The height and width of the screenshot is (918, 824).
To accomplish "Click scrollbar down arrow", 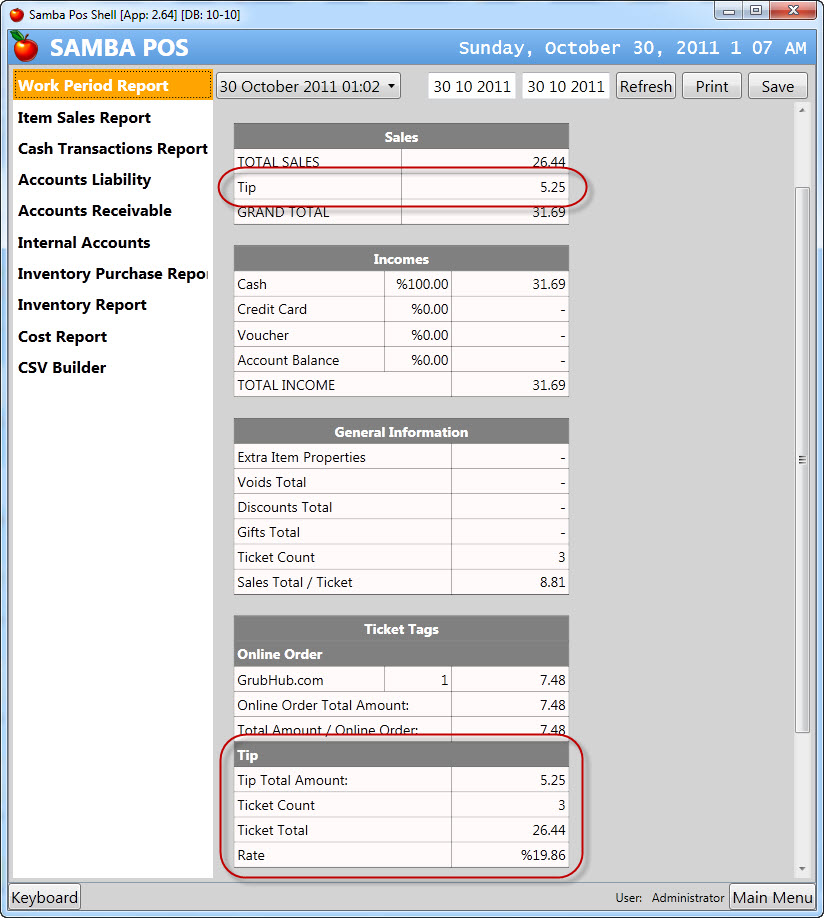I will 802,869.
